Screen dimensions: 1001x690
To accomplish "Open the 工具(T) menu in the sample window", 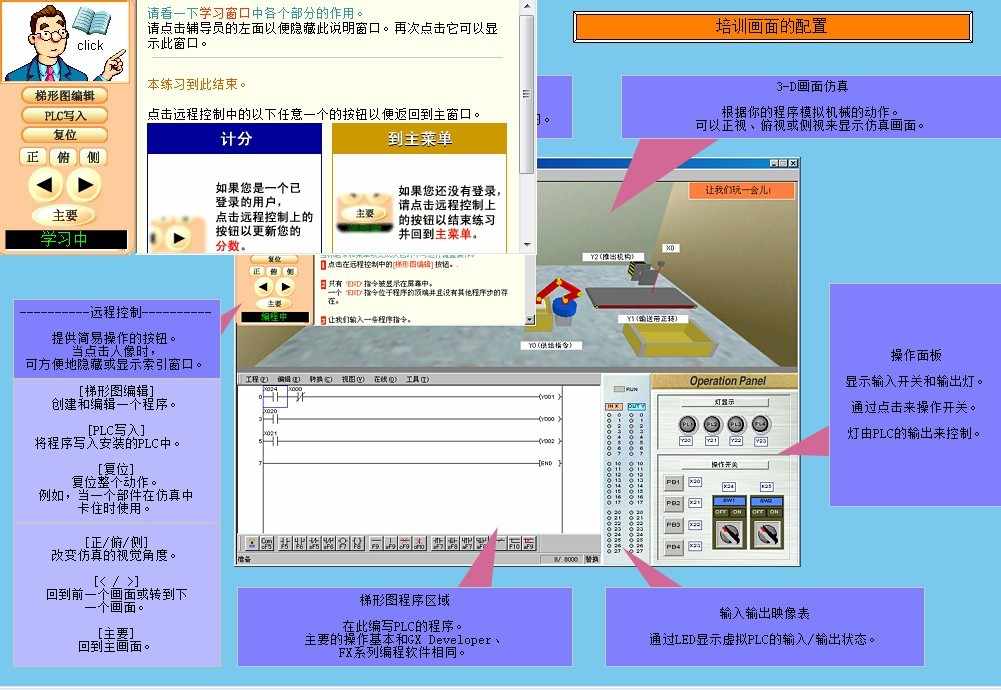I will click(417, 379).
